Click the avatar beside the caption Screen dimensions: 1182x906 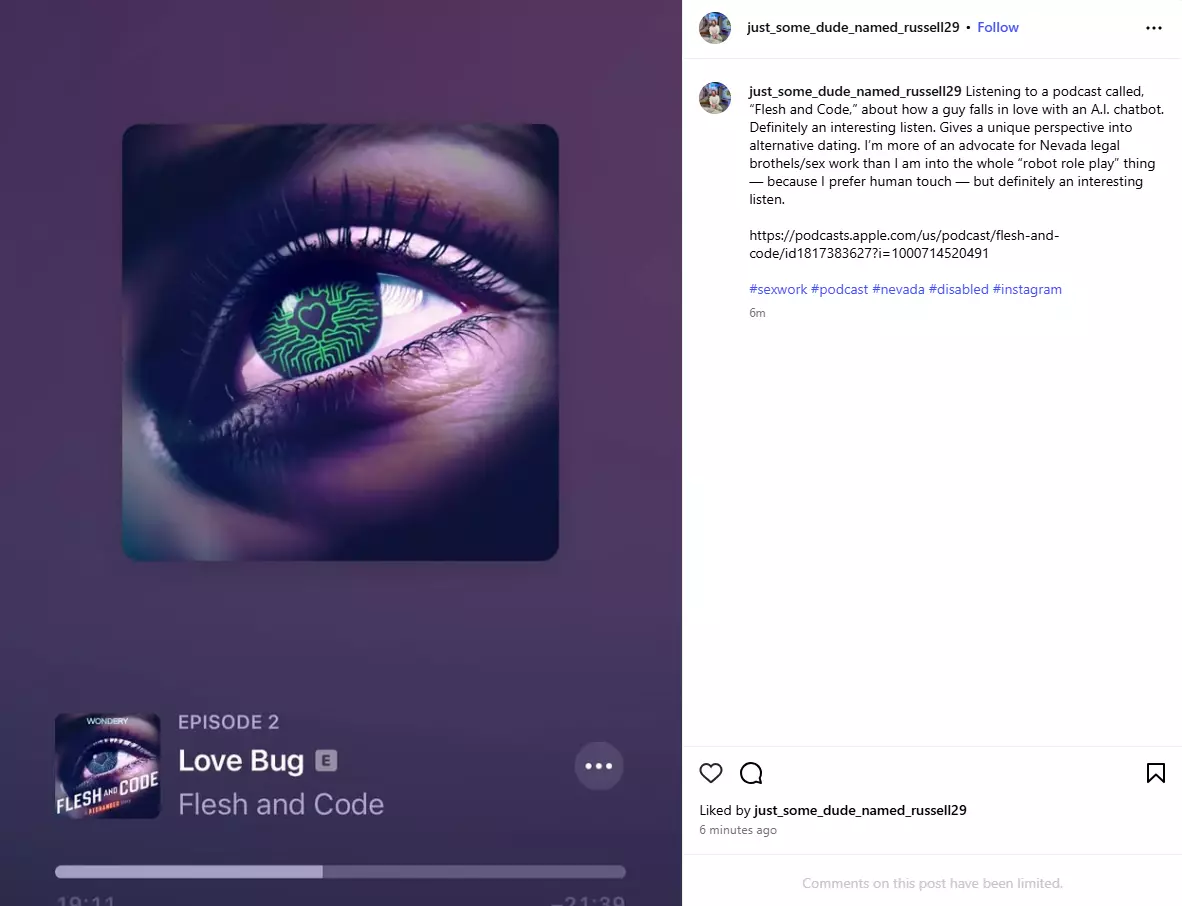coord(715,98)
